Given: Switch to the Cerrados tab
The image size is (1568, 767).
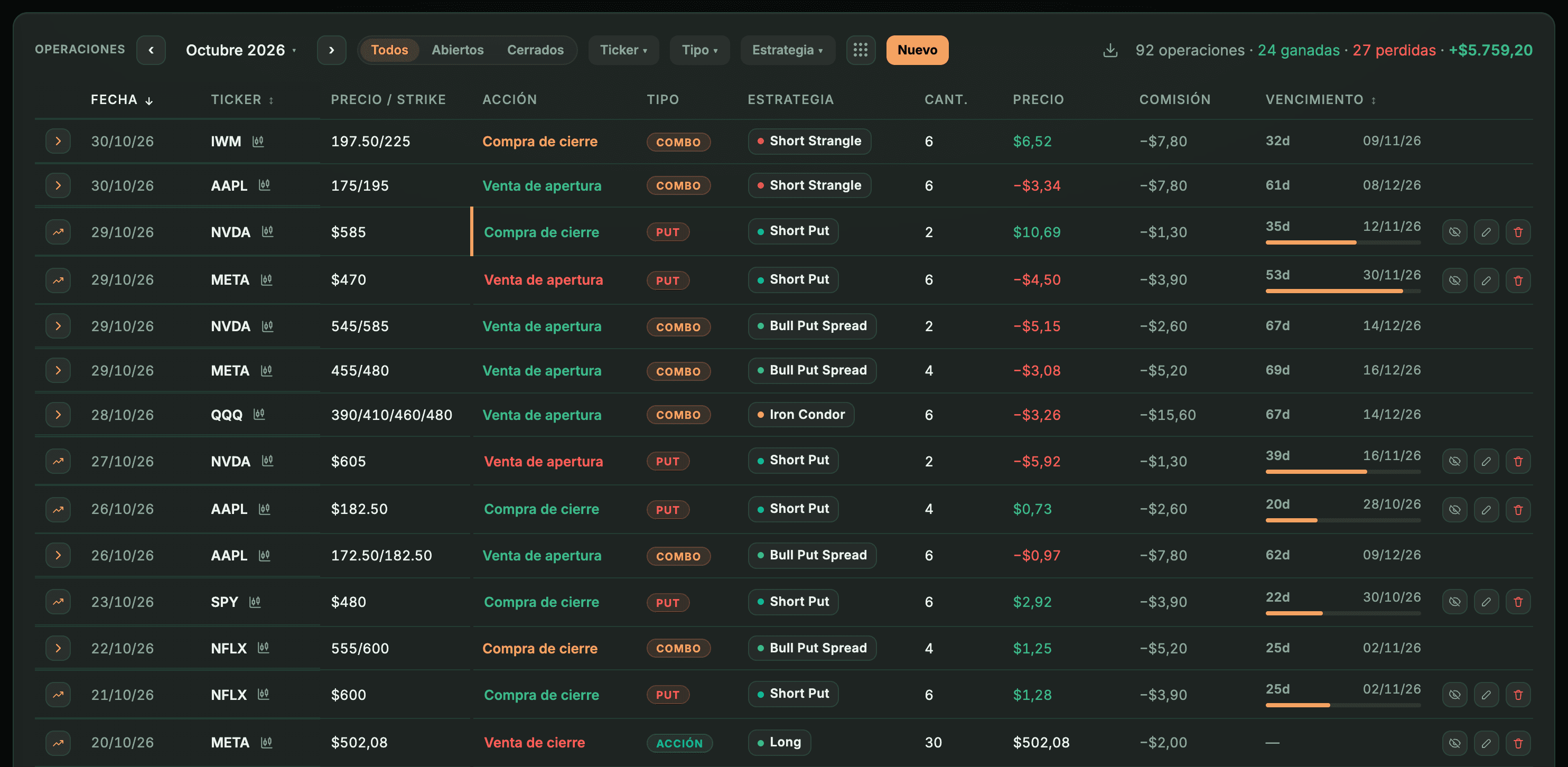Looking at the screenshot, I should coord(536,50).
